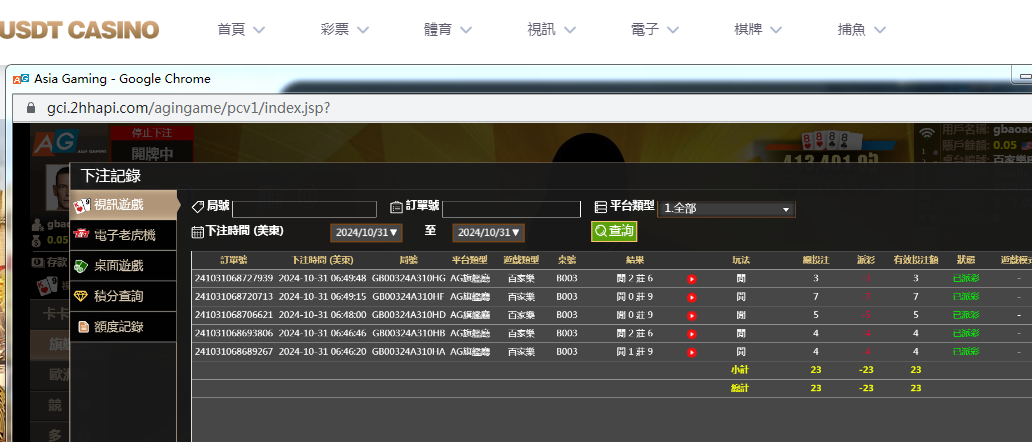Select 視訊遊戲 live games tab
Image resolution: width=1032 pixels, height=442 pixels.
118,205
